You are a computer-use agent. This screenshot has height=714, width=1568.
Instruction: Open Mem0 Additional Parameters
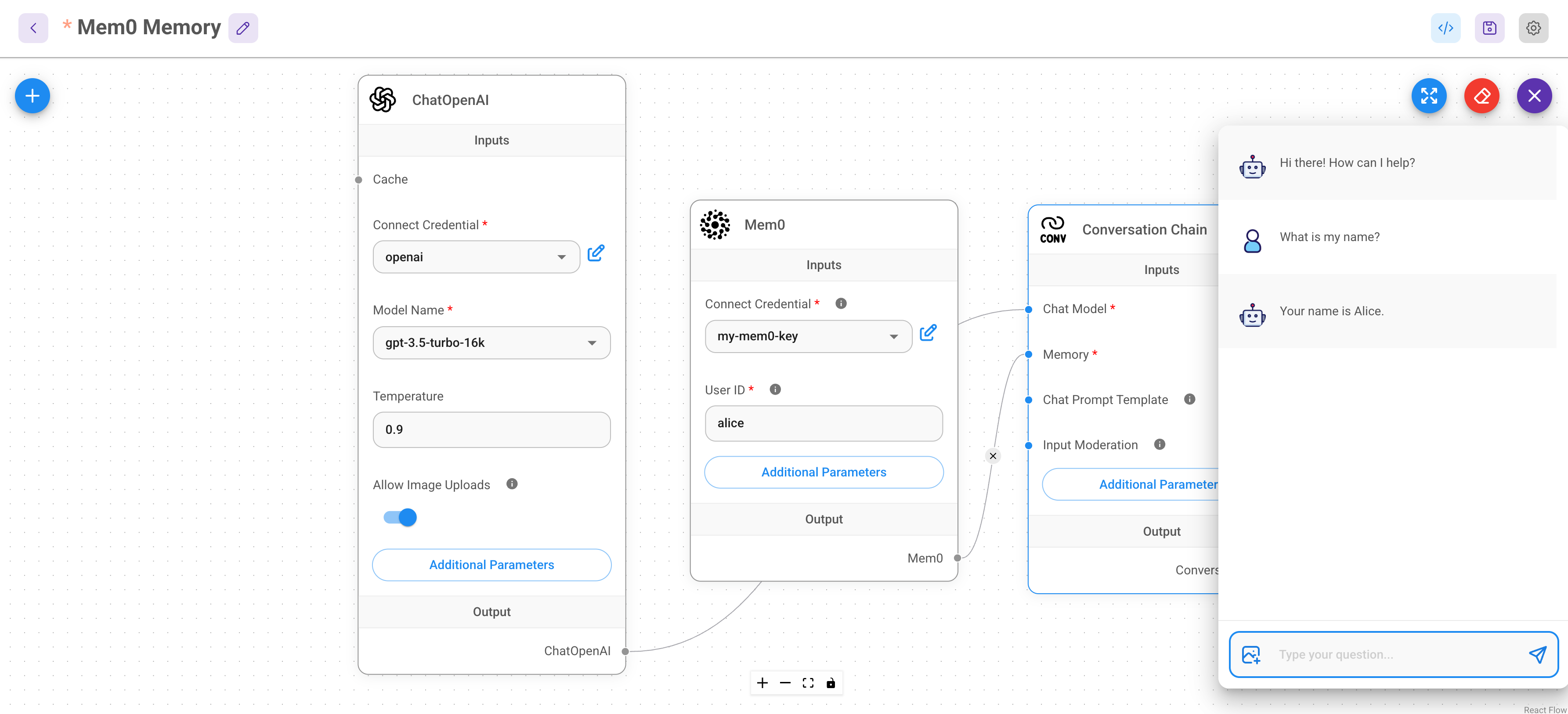tap(823, 472)
